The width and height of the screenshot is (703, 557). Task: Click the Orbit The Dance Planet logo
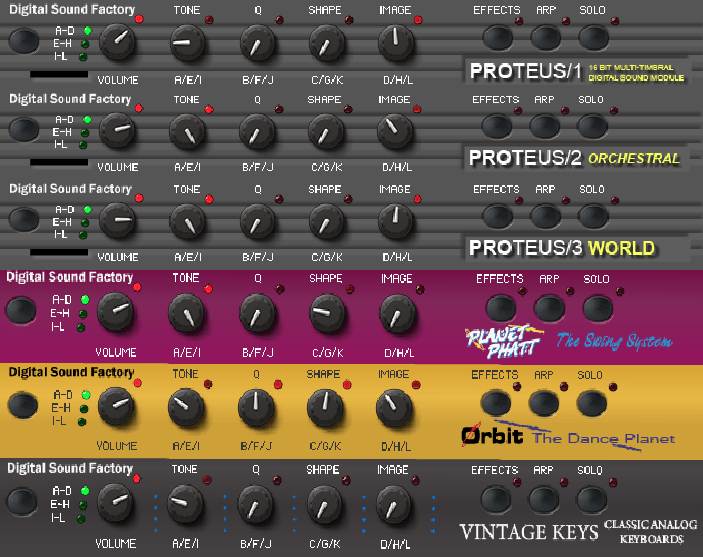(568, 435)
